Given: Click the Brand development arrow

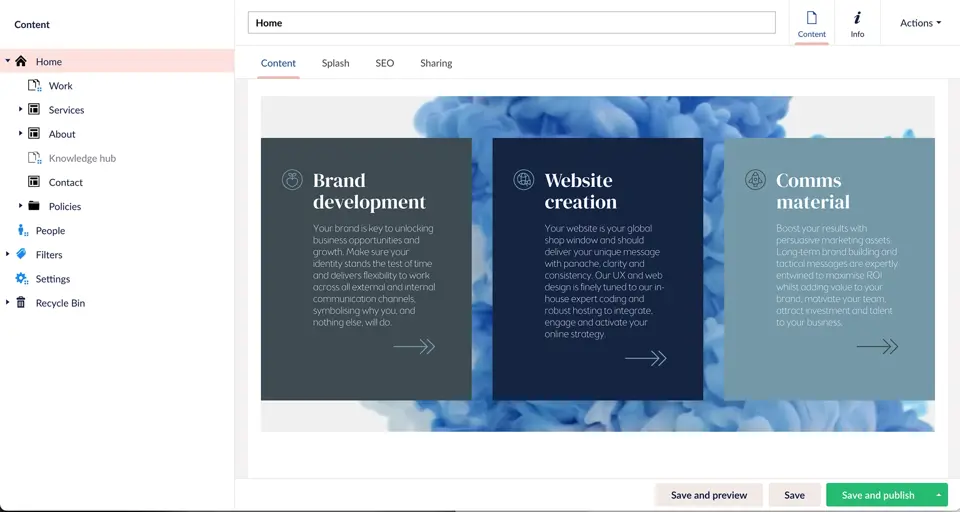Looking at the screenshot, I should [414, 347].
